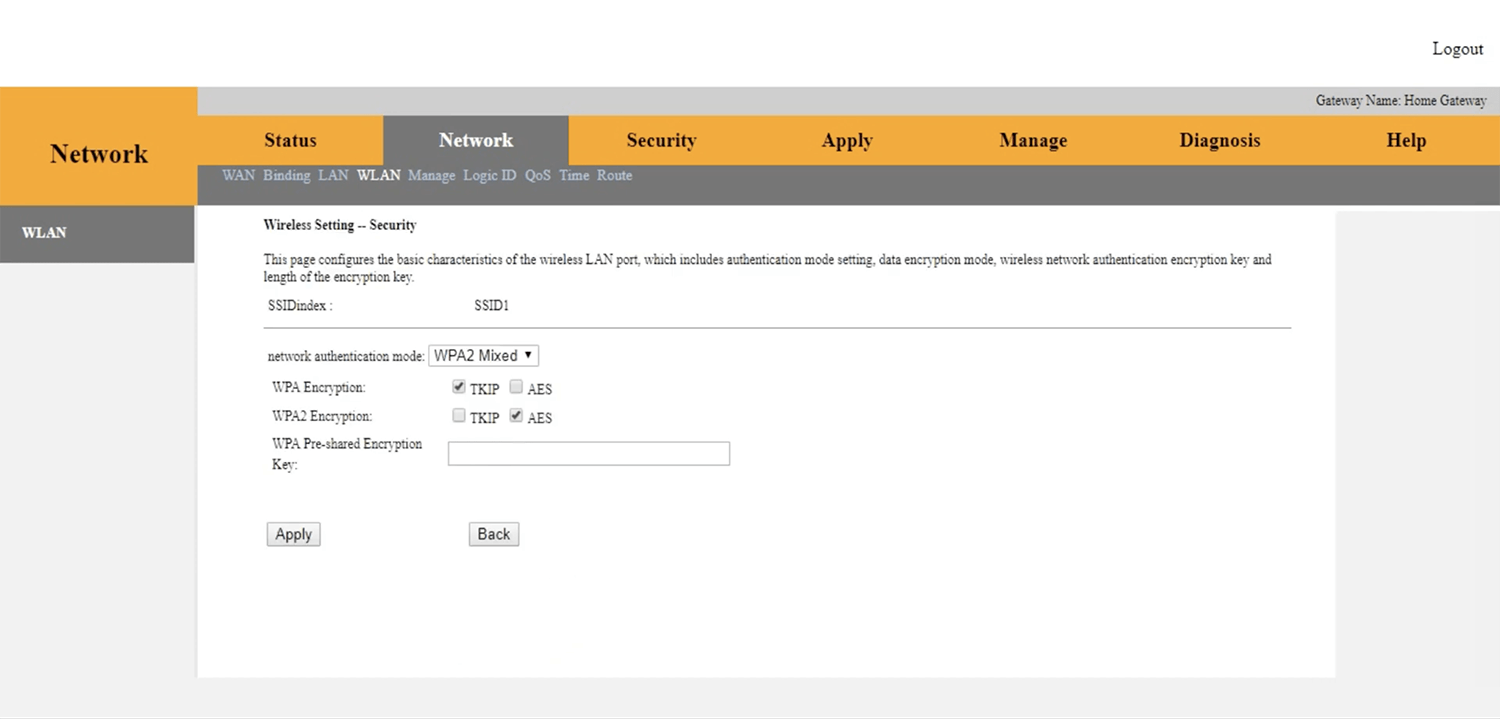Expand network authentication mode dropdown
Image resolution: width=1500 pixels, height=719 pixels.
[x=483, y=356]
